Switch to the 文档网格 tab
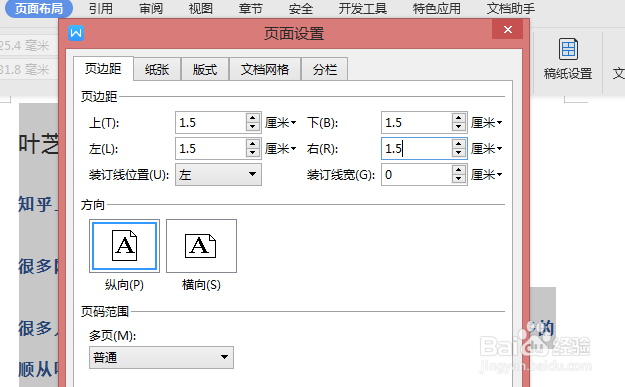Viewport: 625px width, 387px height. pyautogui.click(x=265, y=70)
